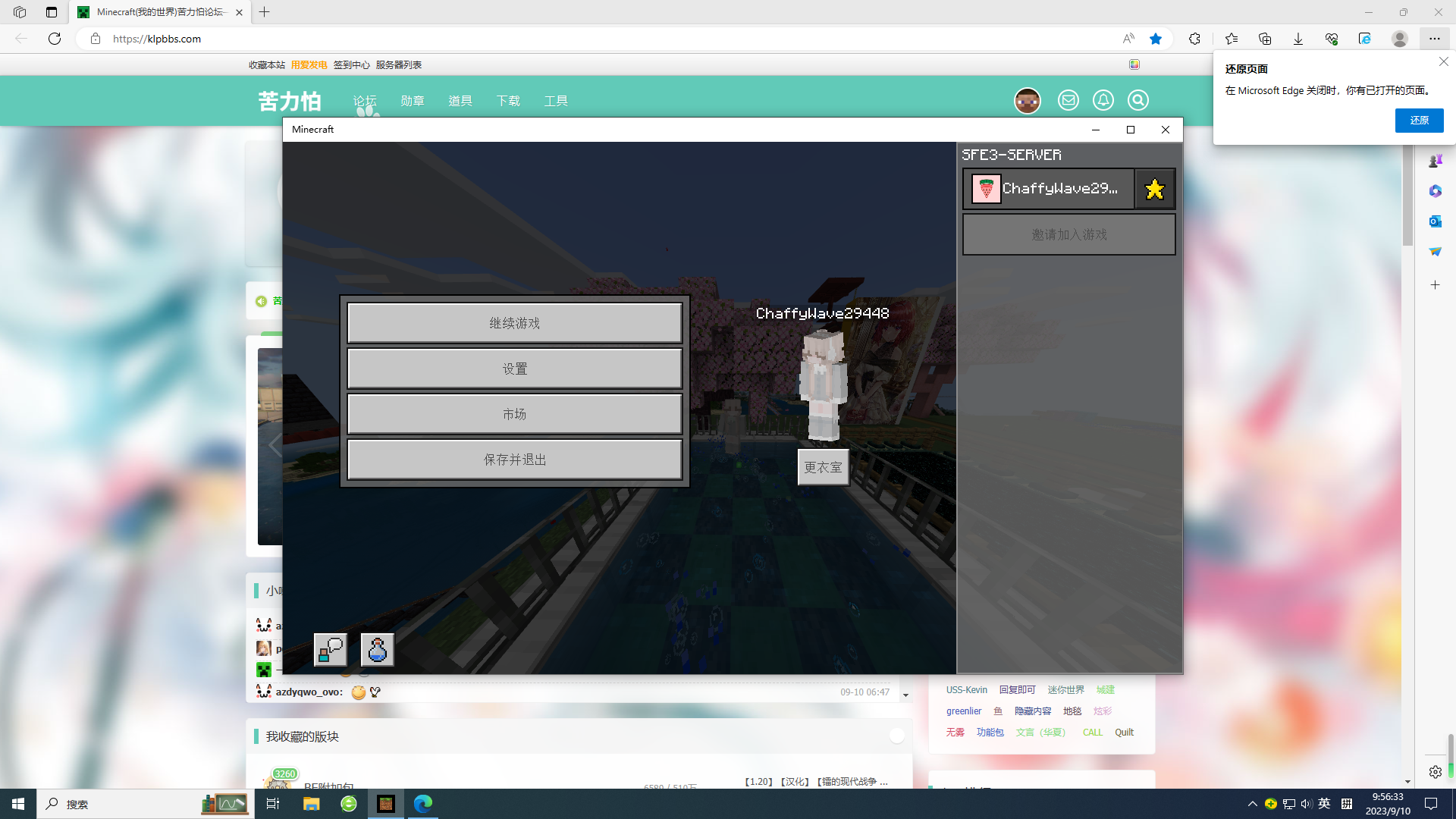The image size is (1456, 819).
Task: Open the 下载 nav menu item
Action: coord(508,101)
